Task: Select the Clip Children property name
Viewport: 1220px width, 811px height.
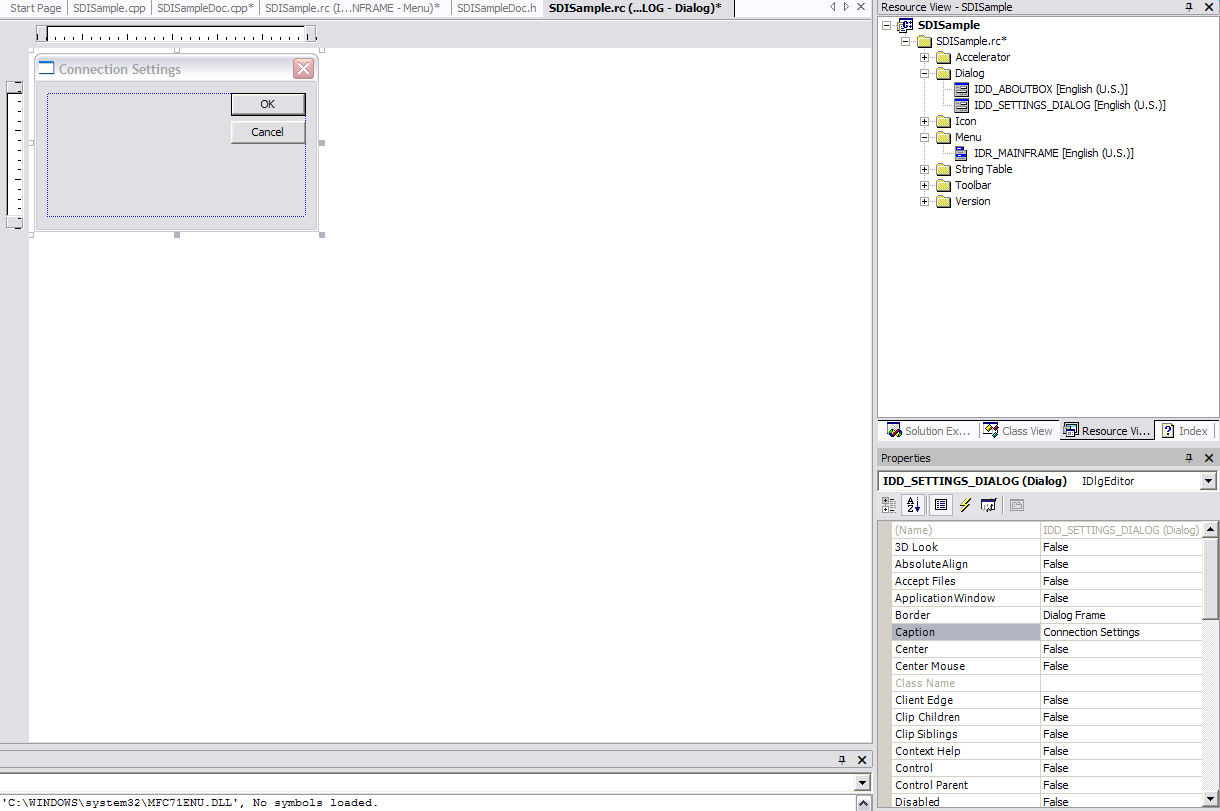Action: click(x=966, y=717)
